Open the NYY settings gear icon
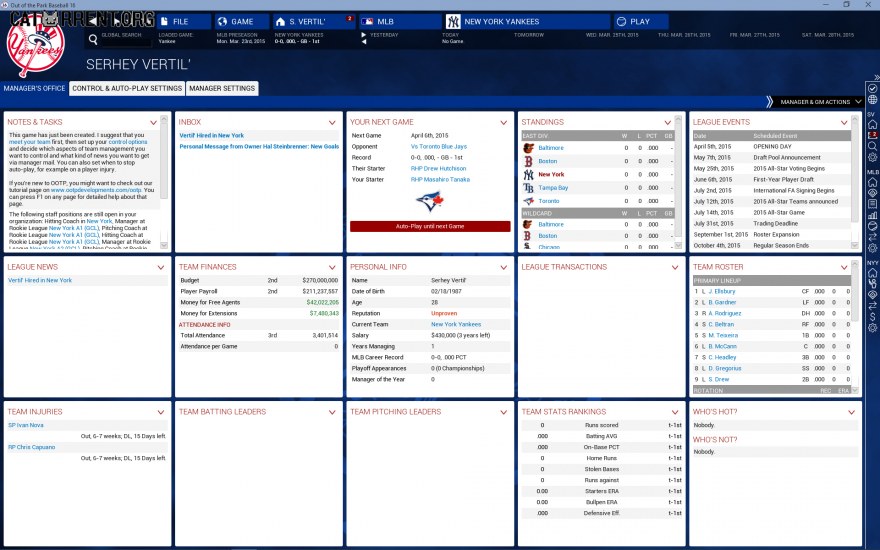The height and width of the screenshot is (550, 880). 872,327
